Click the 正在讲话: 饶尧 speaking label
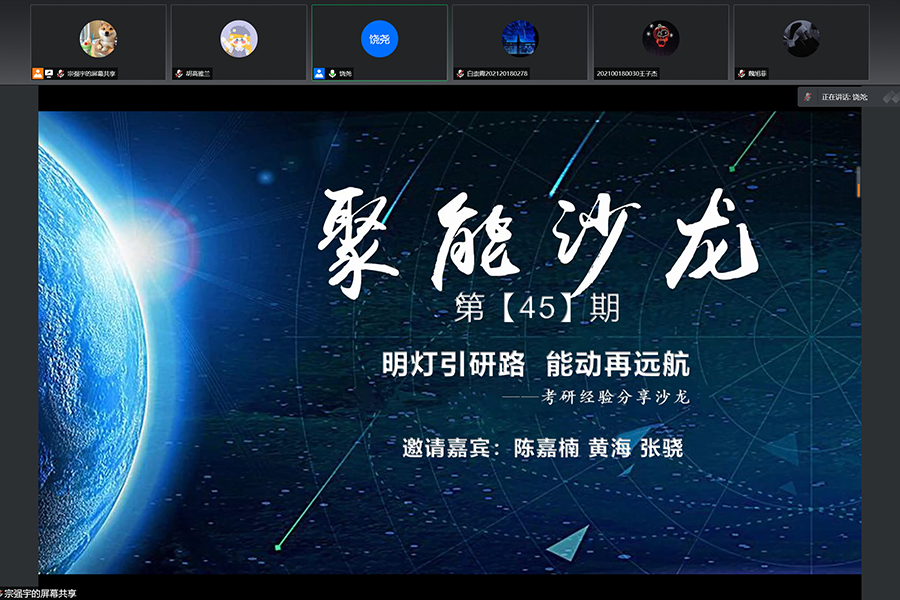900x600 pixels. [x=844, y=97]
